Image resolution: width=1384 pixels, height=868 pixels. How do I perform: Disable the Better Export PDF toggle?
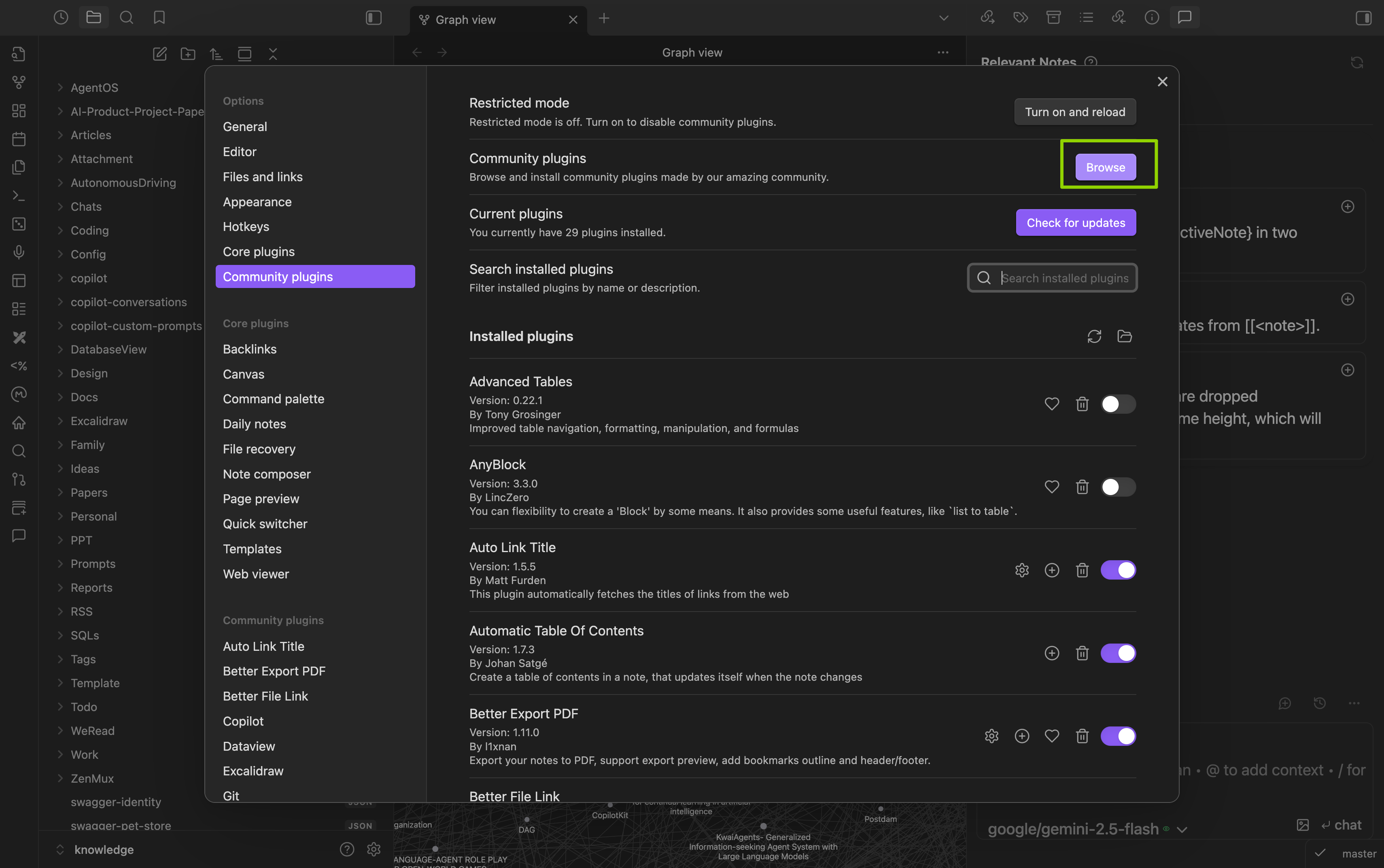1118,736
